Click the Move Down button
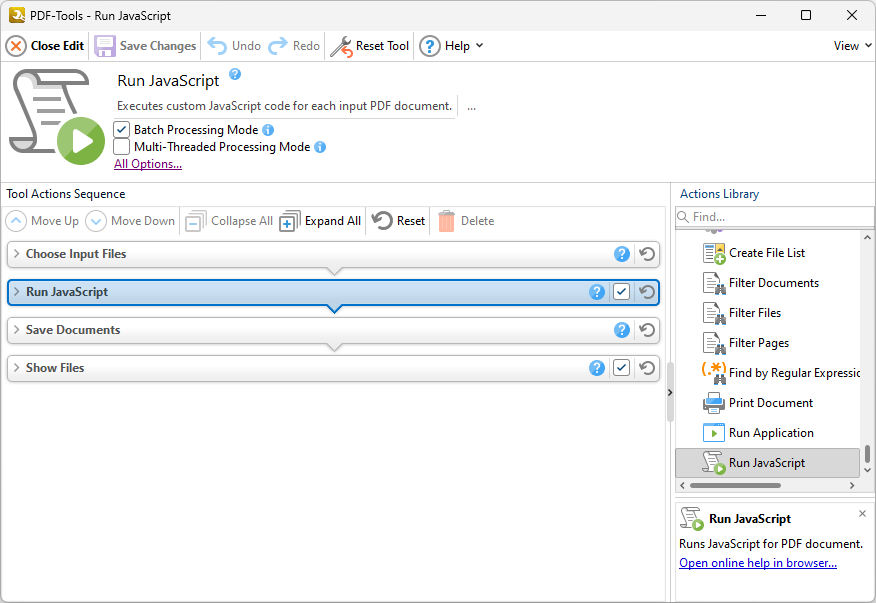Viewport: 876px width, 603px height. (x=130, y=221)
